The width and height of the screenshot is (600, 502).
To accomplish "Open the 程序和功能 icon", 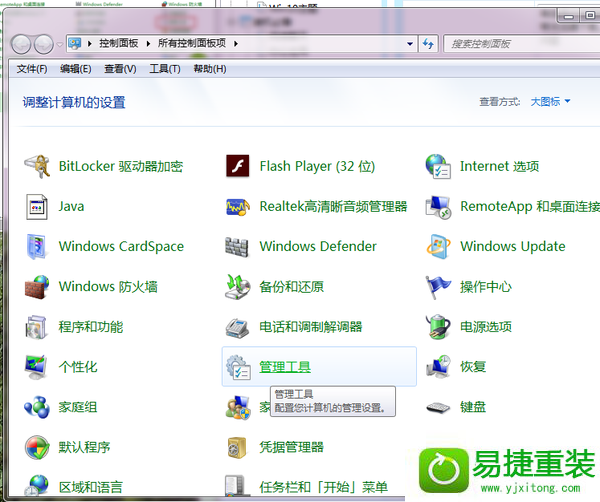I will [x=36, y=327].
